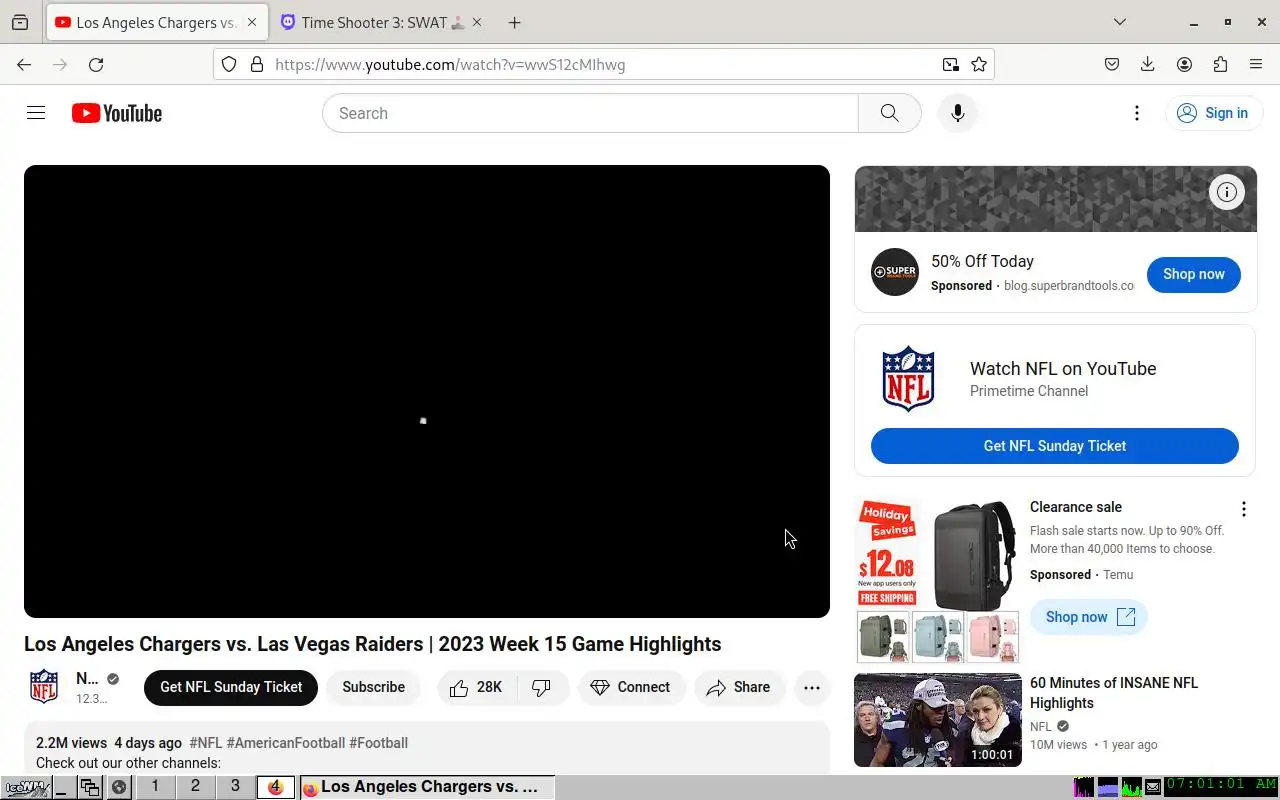Start voice search with the microphone icon

[957, 113]
